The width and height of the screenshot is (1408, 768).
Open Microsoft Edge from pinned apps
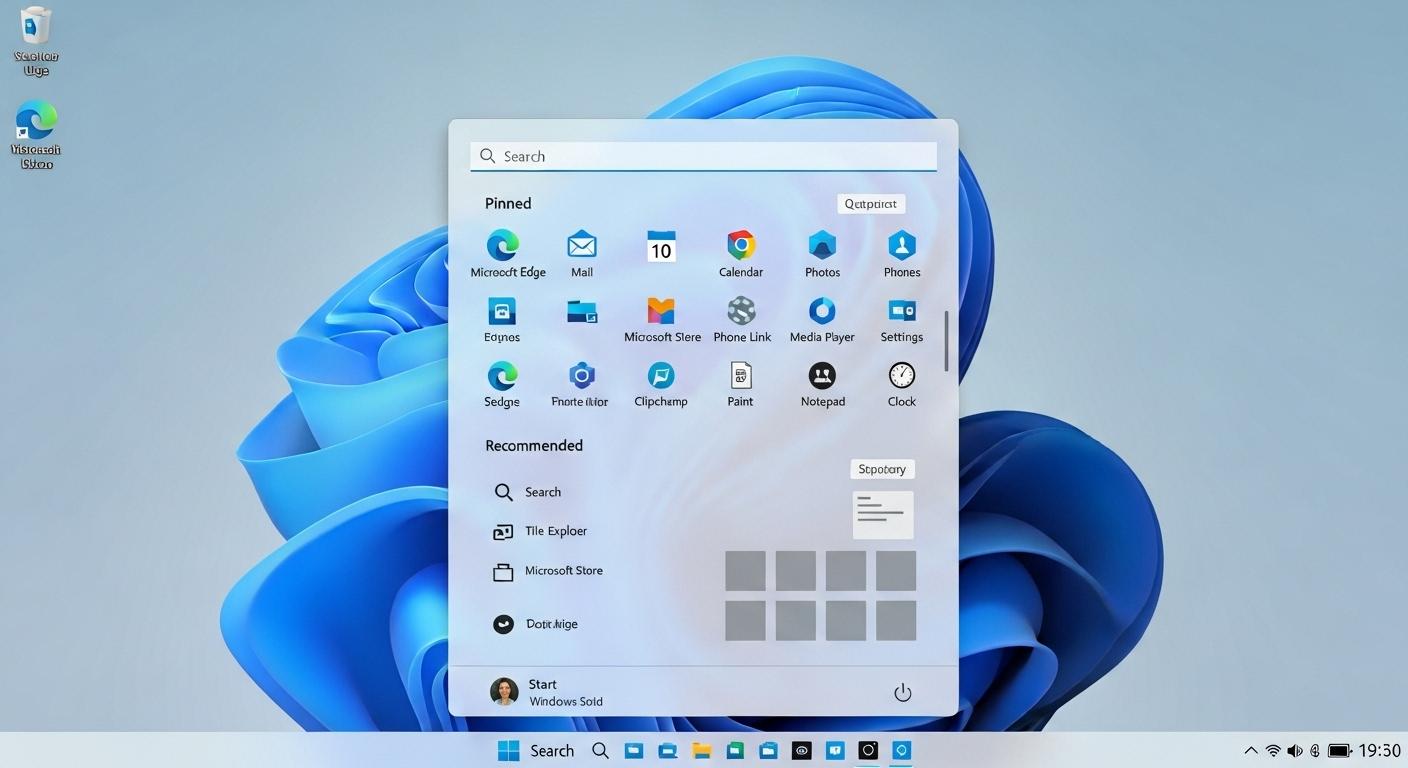click(x=503, y=250)
